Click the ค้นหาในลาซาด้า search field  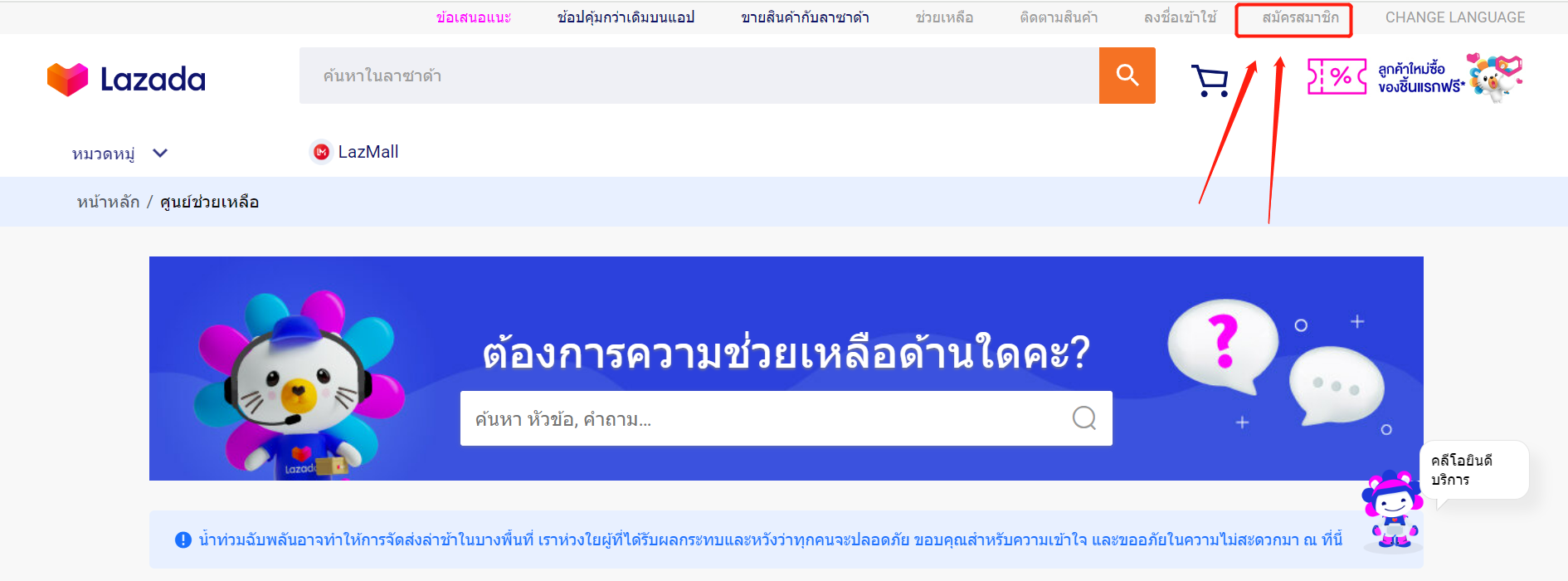[x=699, y=76]
